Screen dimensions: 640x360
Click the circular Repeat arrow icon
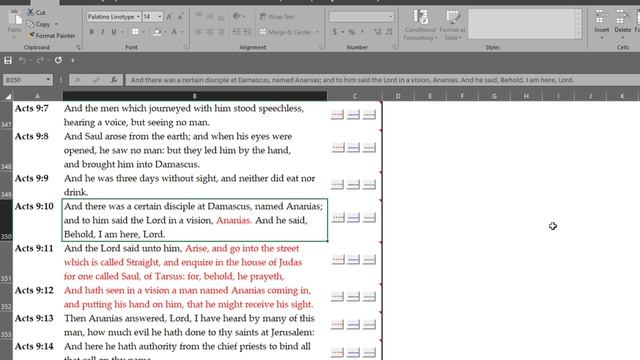[58, 60]
